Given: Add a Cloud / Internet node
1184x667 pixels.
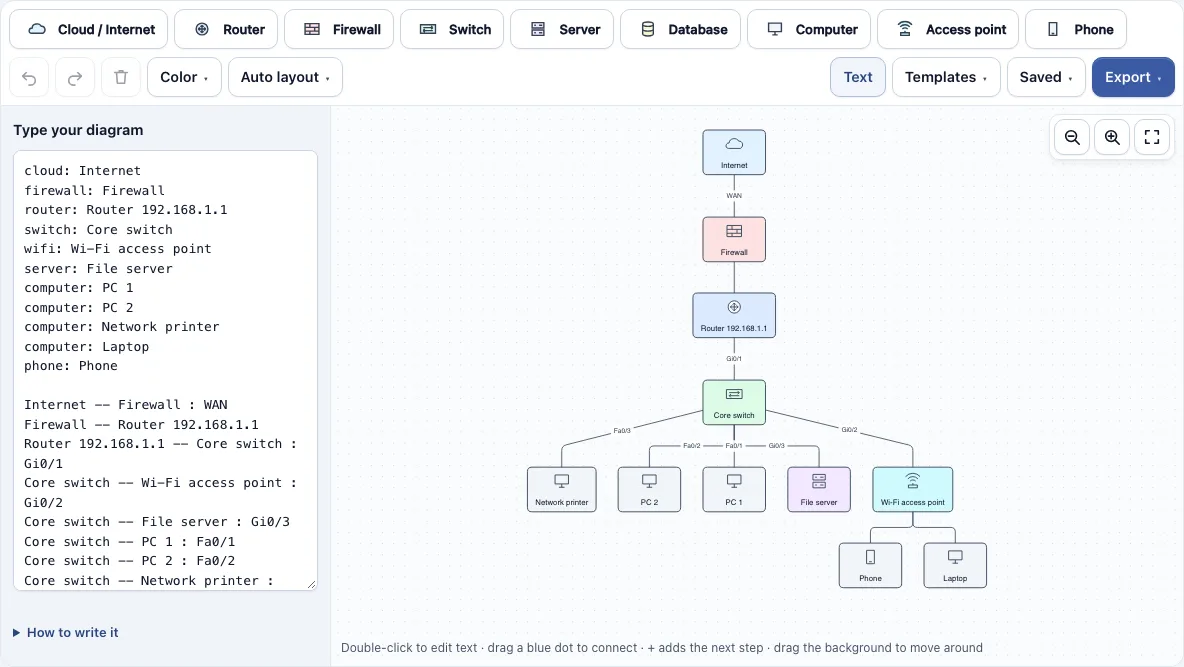Looking at the screenshot, I should tap(88, 29).
